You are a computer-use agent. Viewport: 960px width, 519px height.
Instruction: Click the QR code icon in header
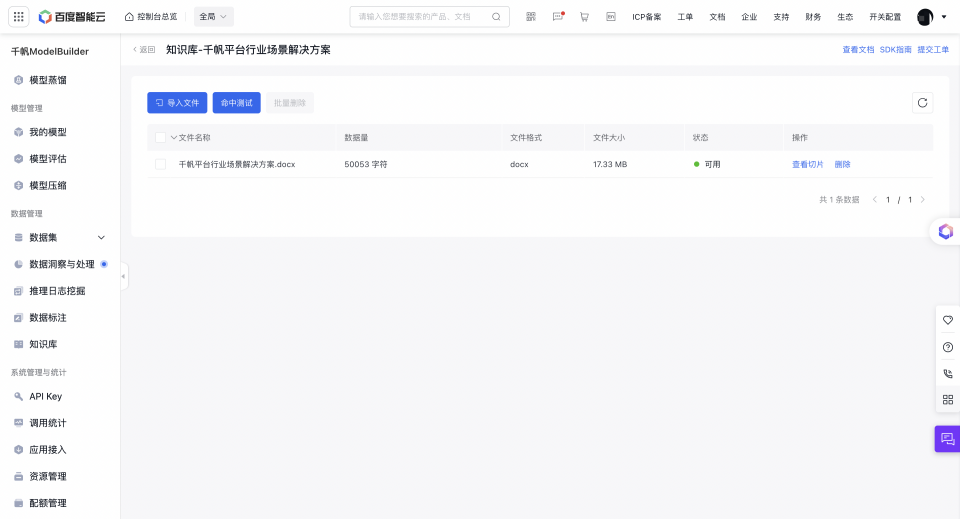pos(530,17)
